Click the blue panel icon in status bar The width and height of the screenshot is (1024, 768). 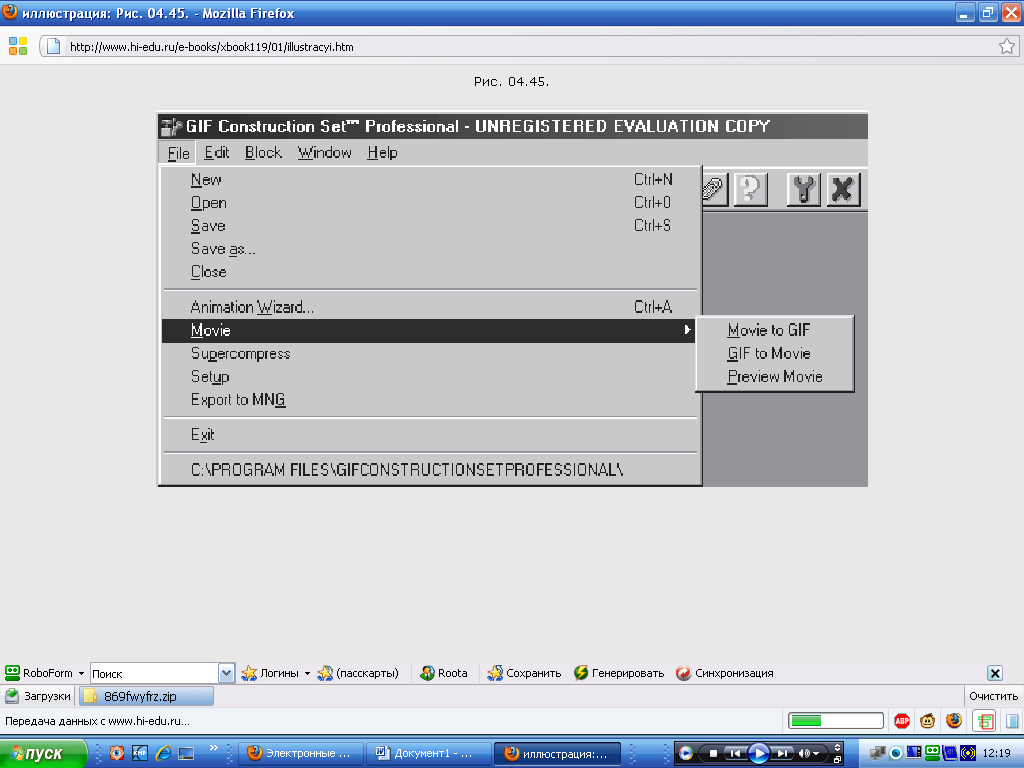click(1012, 721)
